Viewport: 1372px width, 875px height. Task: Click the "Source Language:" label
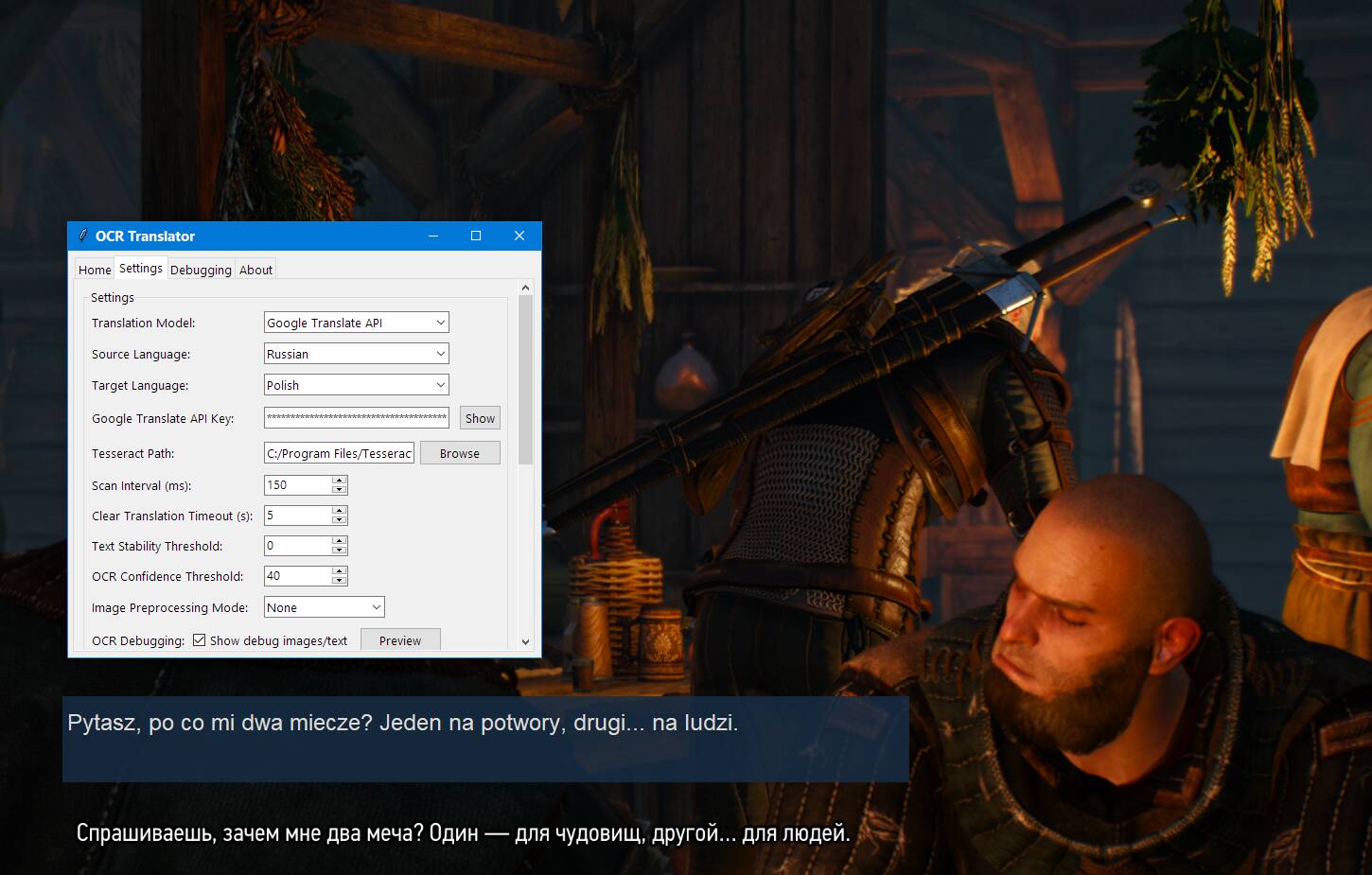[x=141, y=354]
